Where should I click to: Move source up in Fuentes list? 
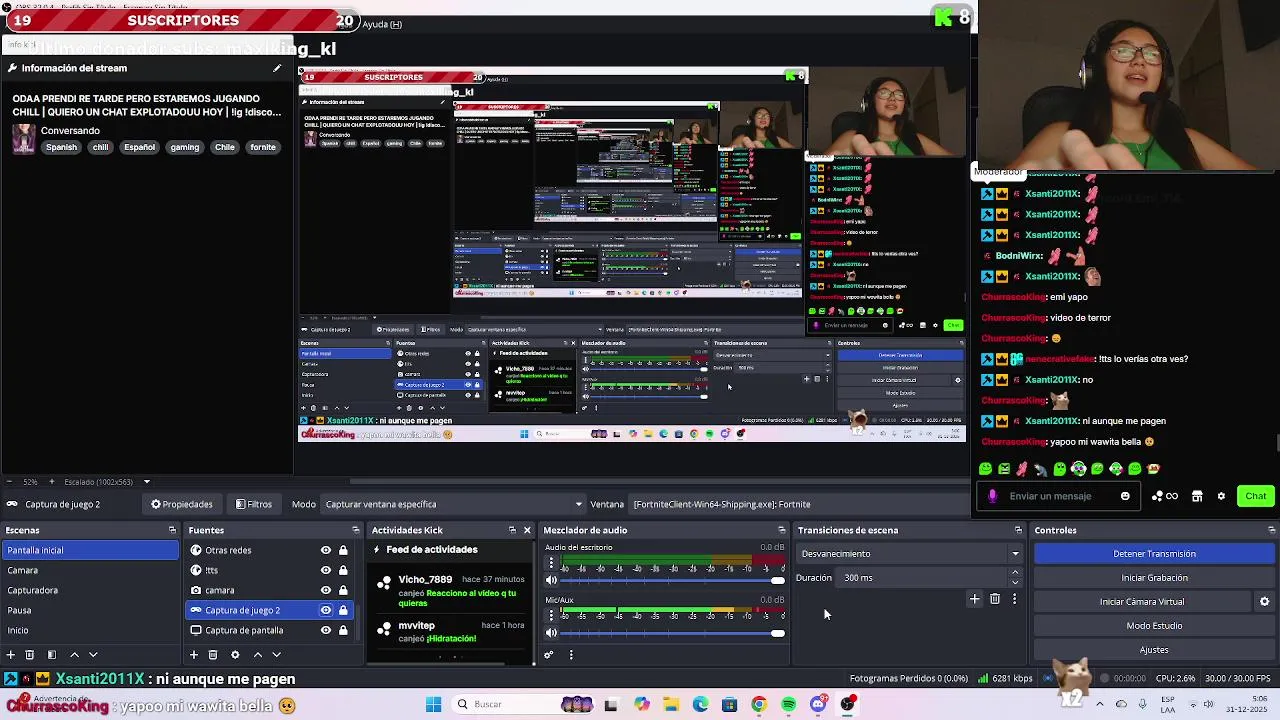[x=257, y=655]
